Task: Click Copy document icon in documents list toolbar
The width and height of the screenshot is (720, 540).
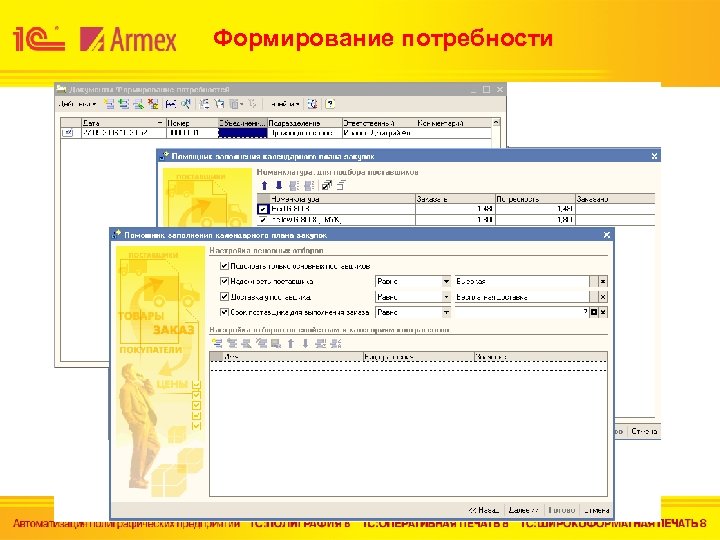Action: tap(124, 104)
